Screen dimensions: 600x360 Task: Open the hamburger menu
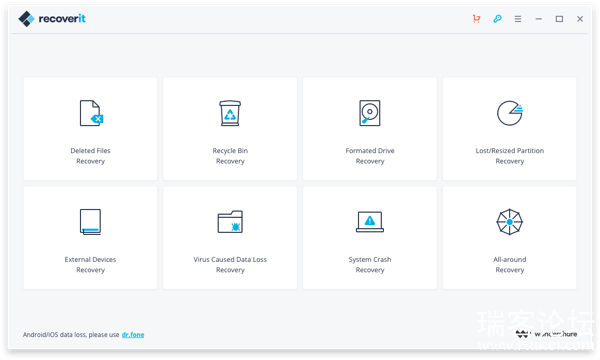(518, 19)
